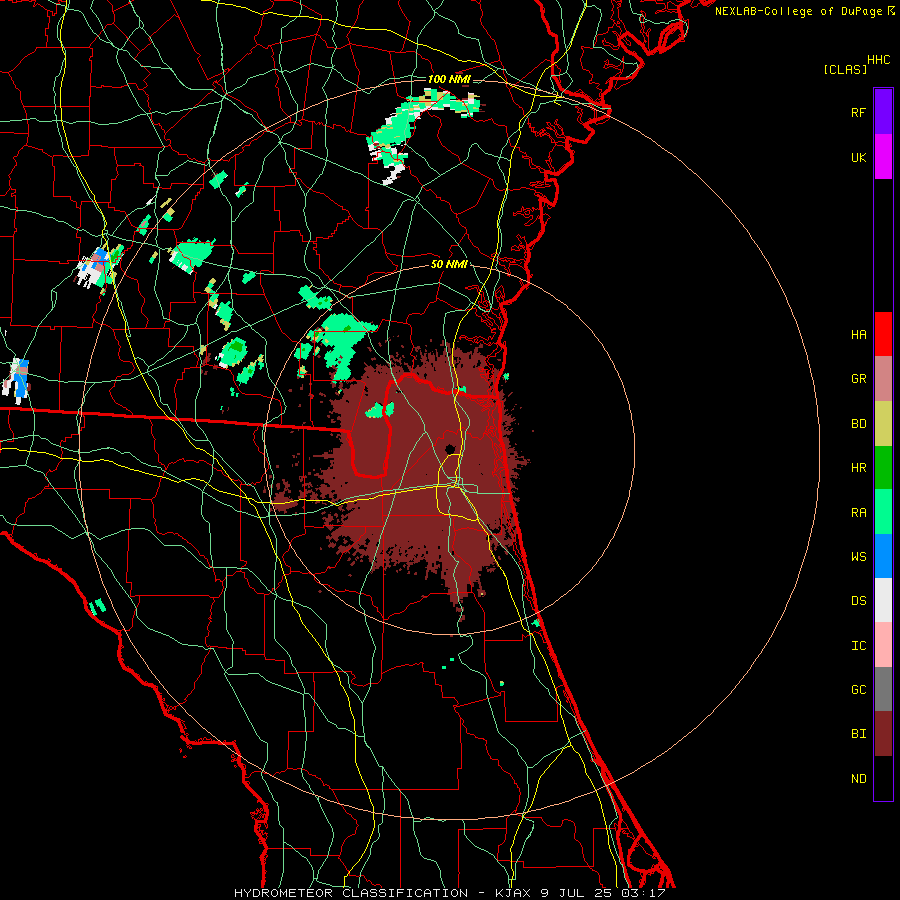The height and width of the screenshot is (900, 900).
Task: Click the NEXLAB-College of DuPage credit text
Action: pos(798,11)
